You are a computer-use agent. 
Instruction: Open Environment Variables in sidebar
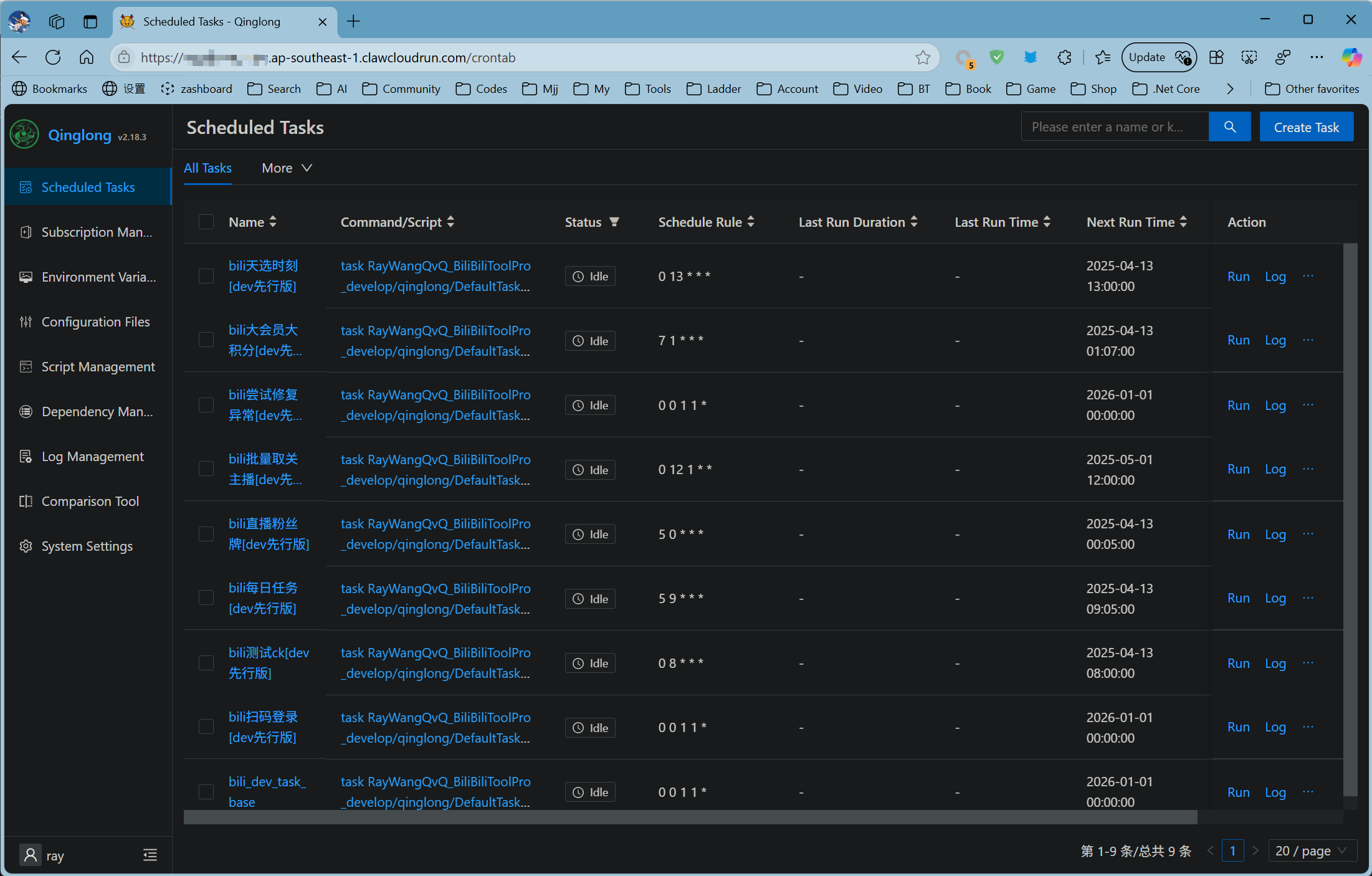(x=98, y=277)
